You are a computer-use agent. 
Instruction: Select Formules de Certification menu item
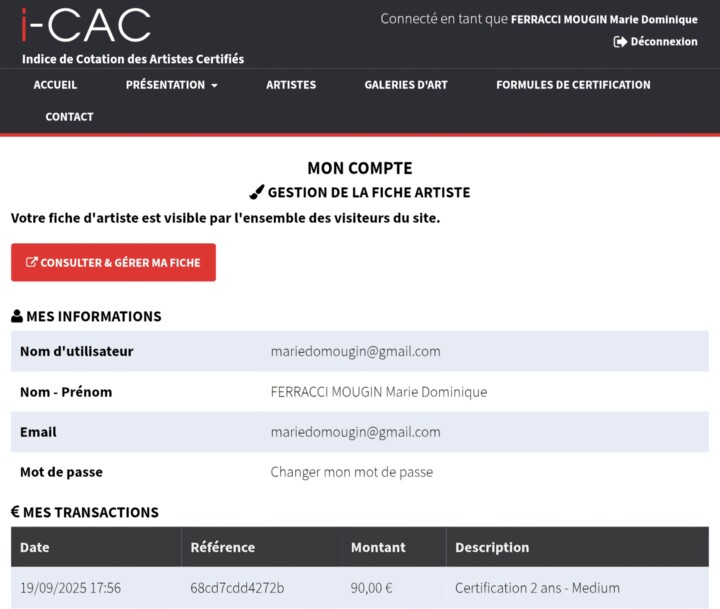pyautogui.click(x=573, y=85)
